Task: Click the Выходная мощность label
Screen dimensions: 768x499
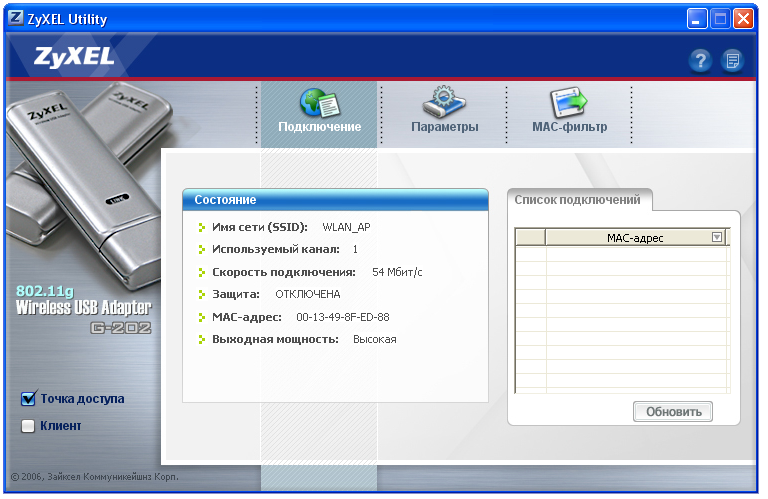Action: click(x=275, y=339)
